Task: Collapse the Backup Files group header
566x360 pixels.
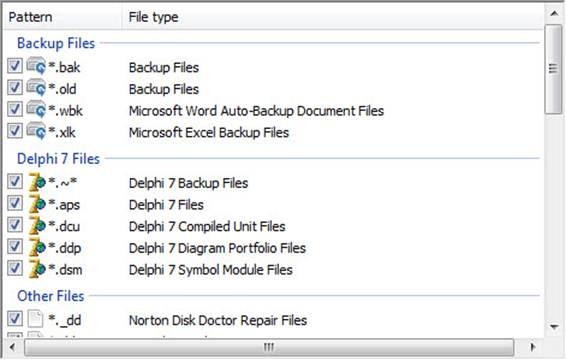Action: coord(56,43)
